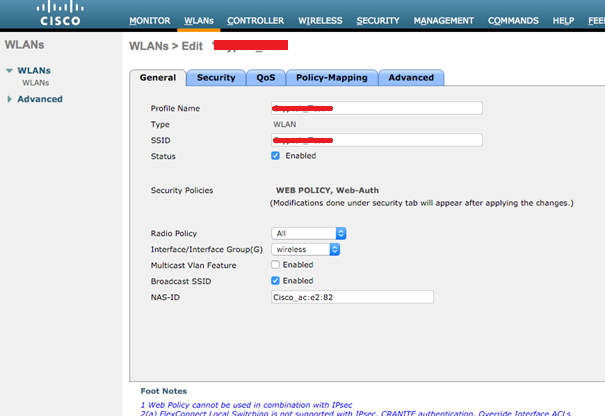Open the Interface/Interface Group dropdown
This screenshot has height=416, width=605.
click(x=309, y=249)
